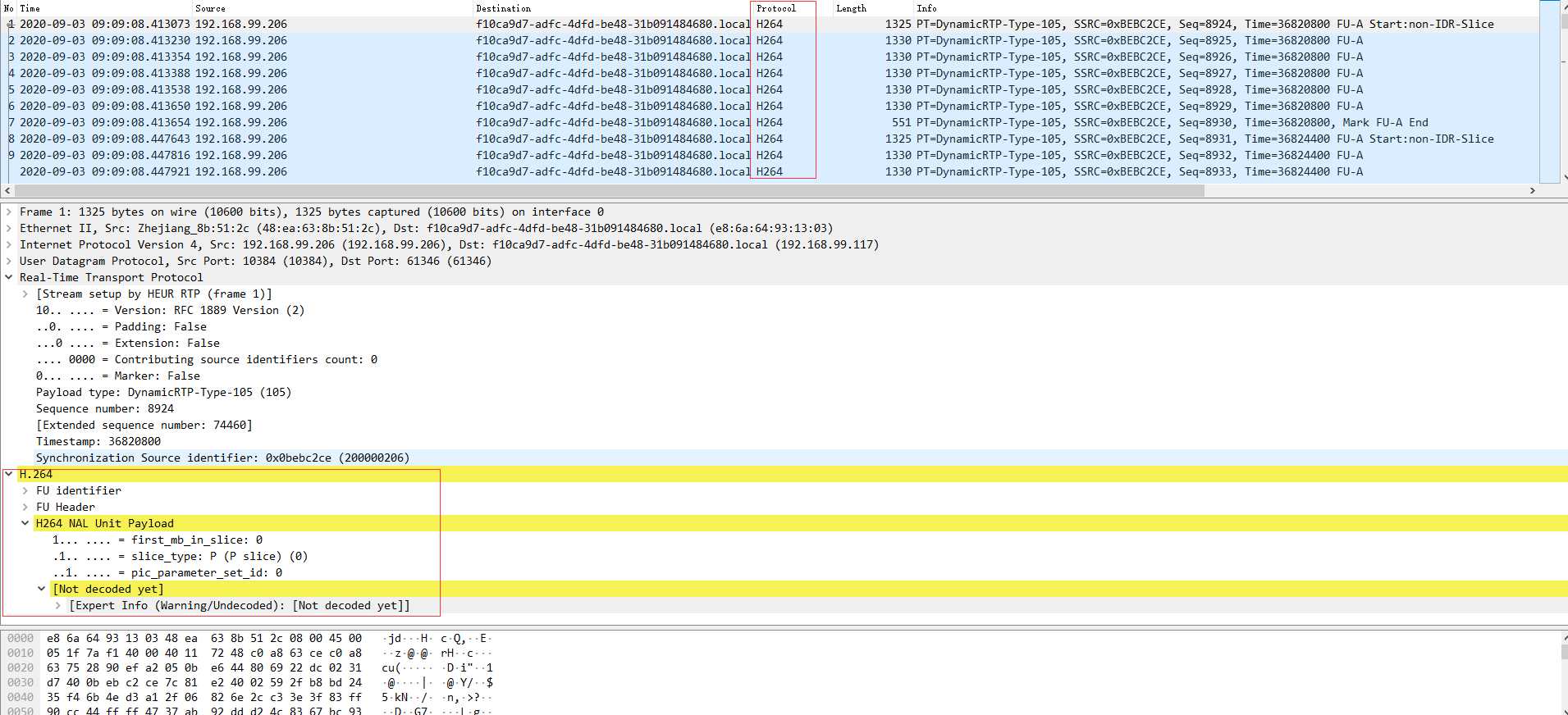The height and width of the screenshot is (715, 1568).
Task: Expand the User Datagram Protocol row
Action: click(x=8, y=261)
